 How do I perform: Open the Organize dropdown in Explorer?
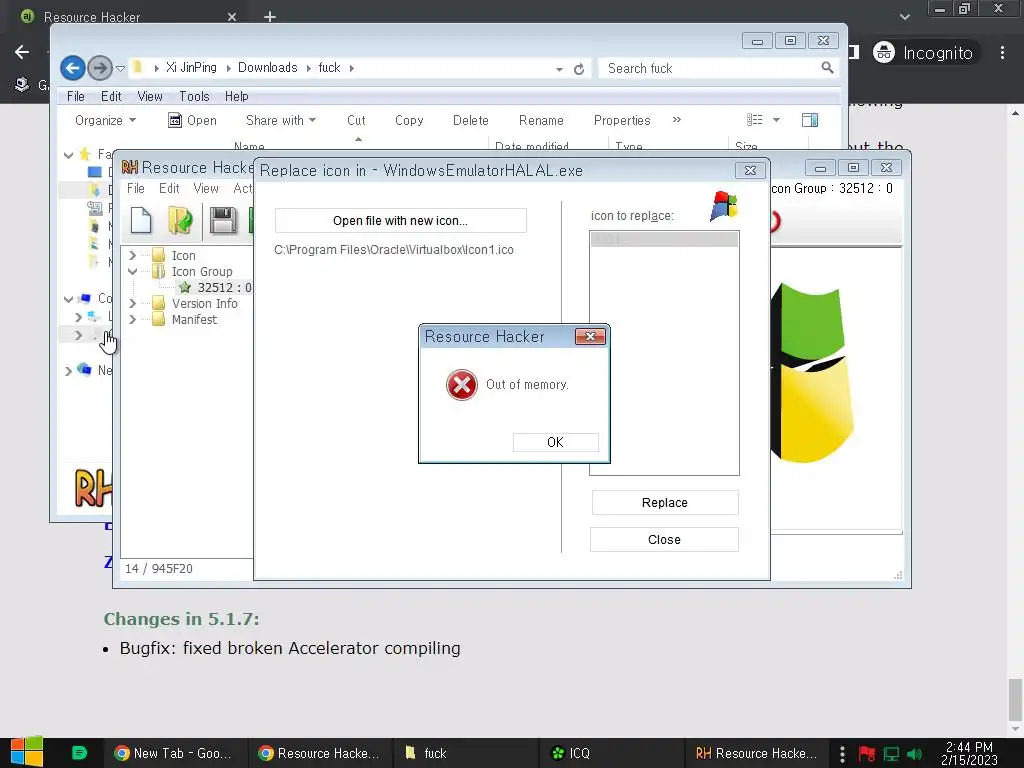[x=105, y=120]
